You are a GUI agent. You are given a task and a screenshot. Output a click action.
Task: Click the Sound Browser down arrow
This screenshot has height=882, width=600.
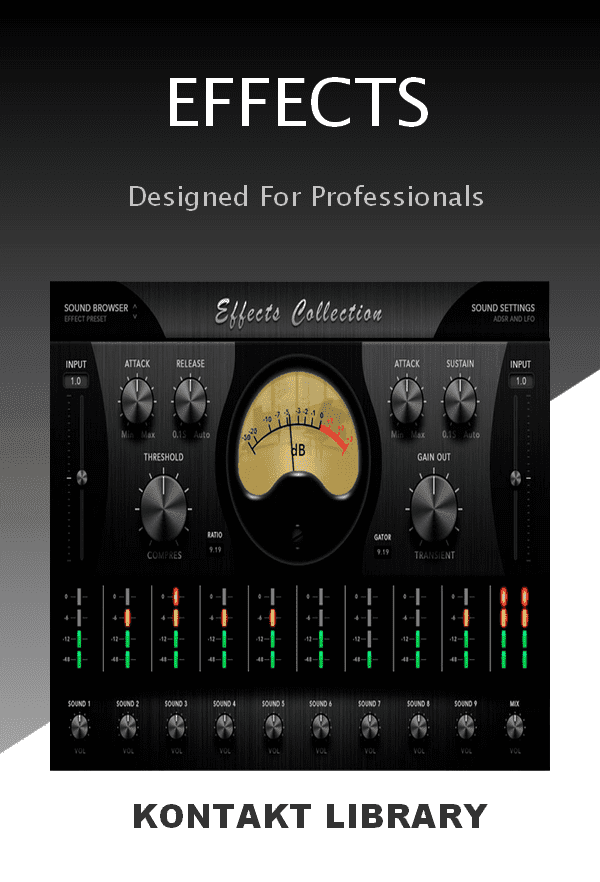click(135, 317)
